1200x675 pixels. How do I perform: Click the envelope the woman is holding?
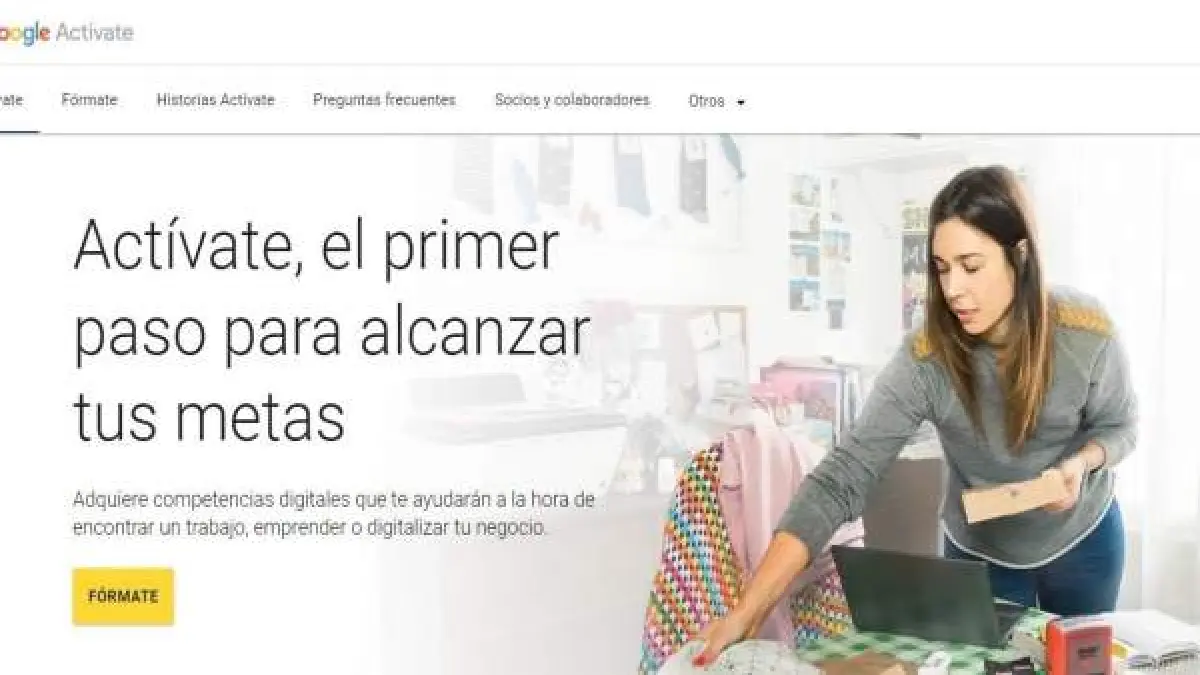coord(1012,495)
